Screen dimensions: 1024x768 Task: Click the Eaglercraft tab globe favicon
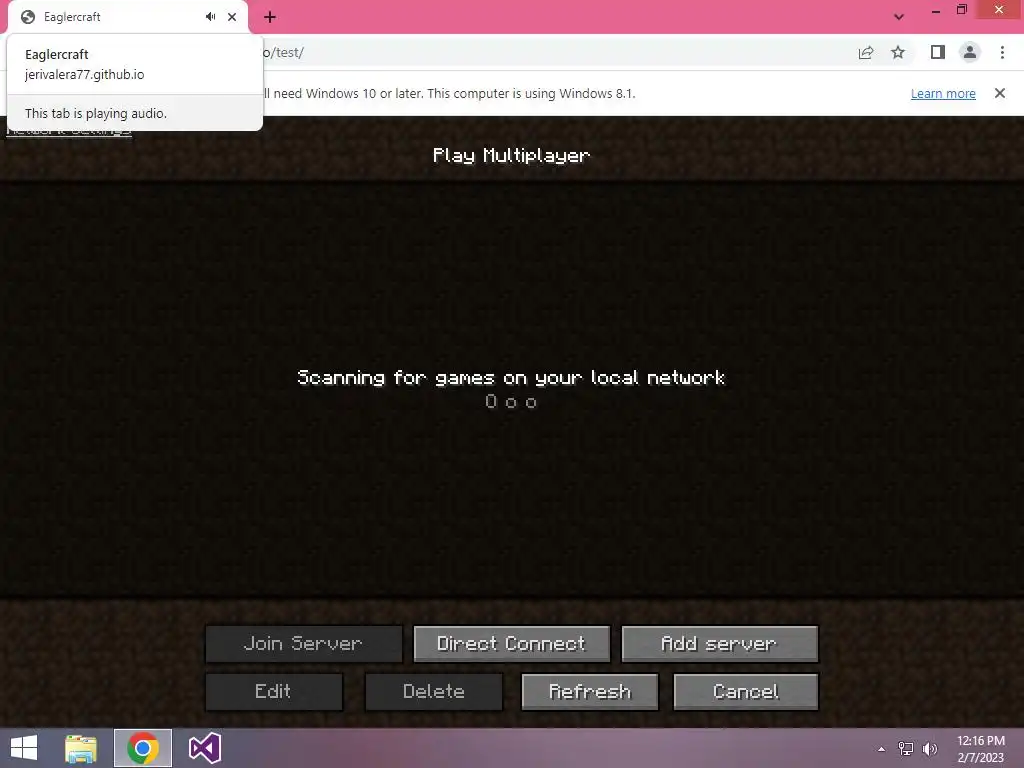pos(27,17)
